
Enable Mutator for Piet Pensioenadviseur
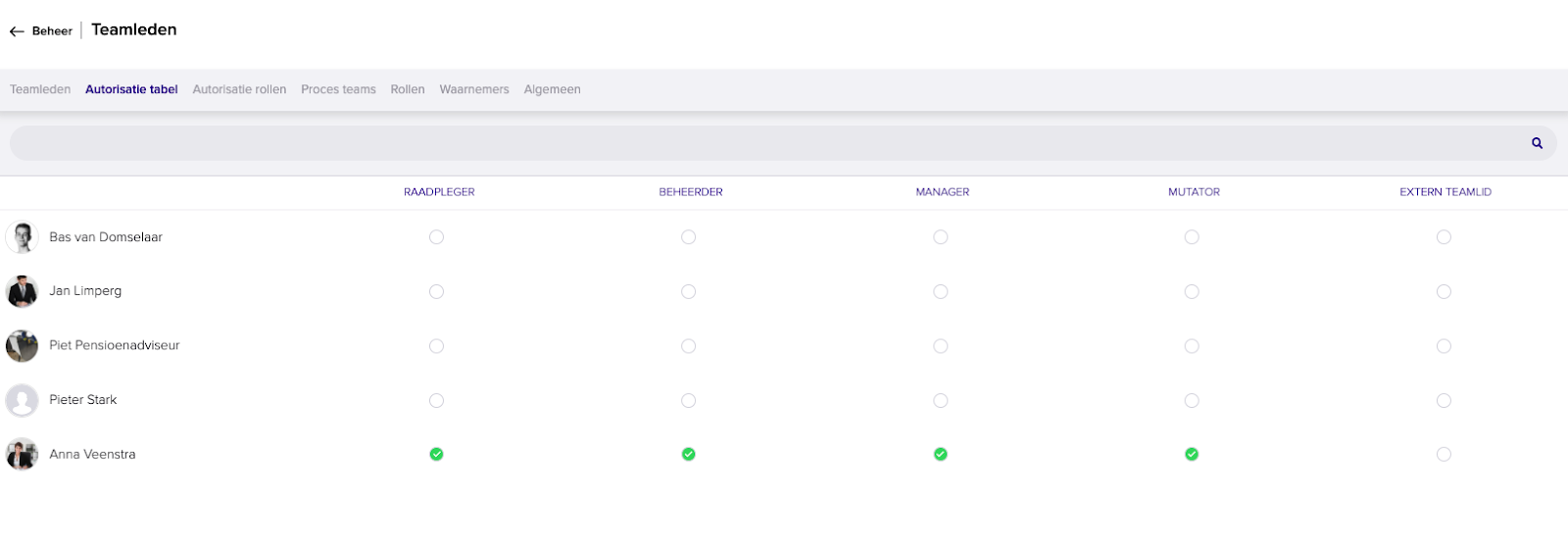(1192, 346)
